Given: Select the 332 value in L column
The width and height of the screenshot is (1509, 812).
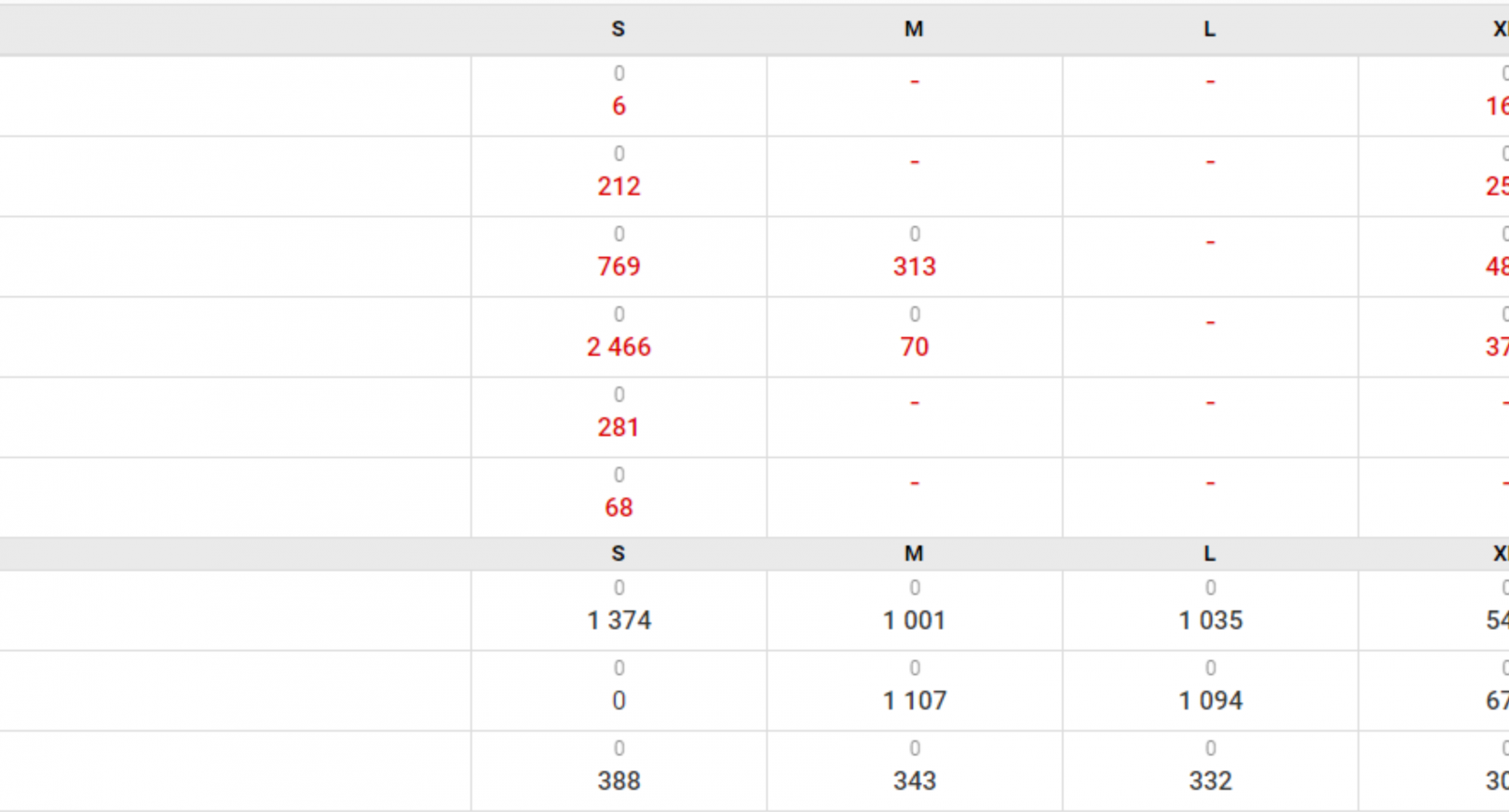Looking at the screenshot, I should 1210,780.
